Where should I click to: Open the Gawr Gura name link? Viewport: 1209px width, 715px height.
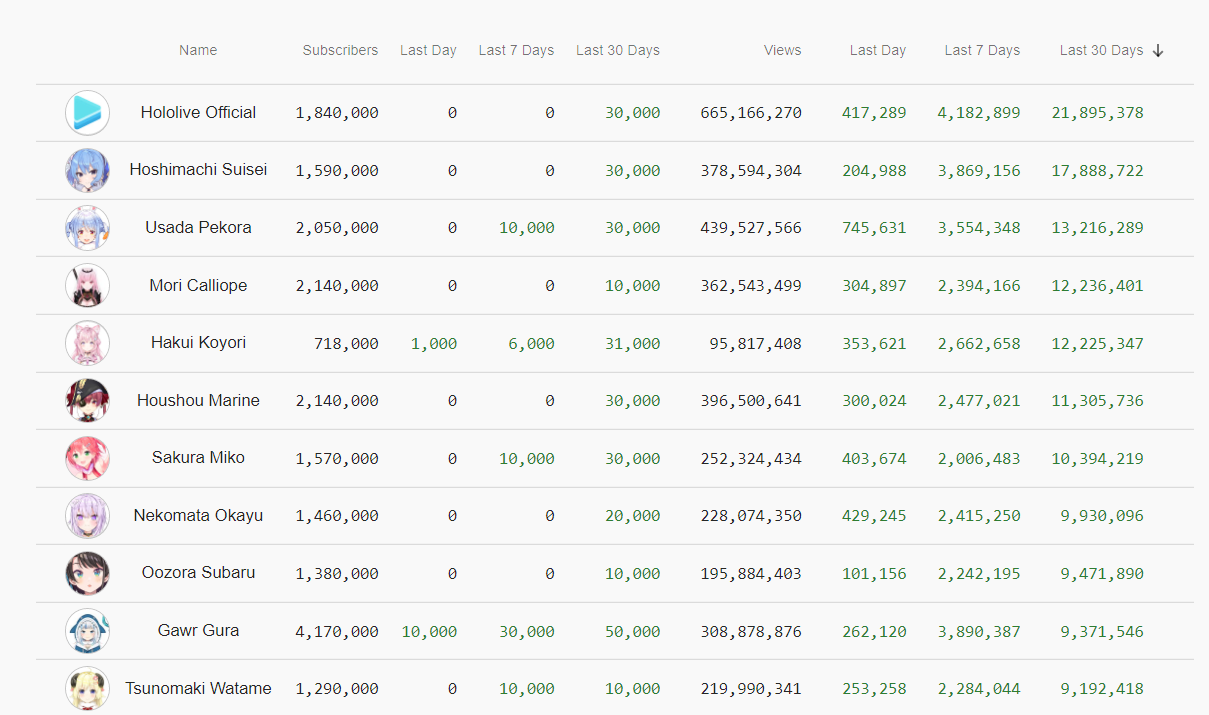click(198, 631)
